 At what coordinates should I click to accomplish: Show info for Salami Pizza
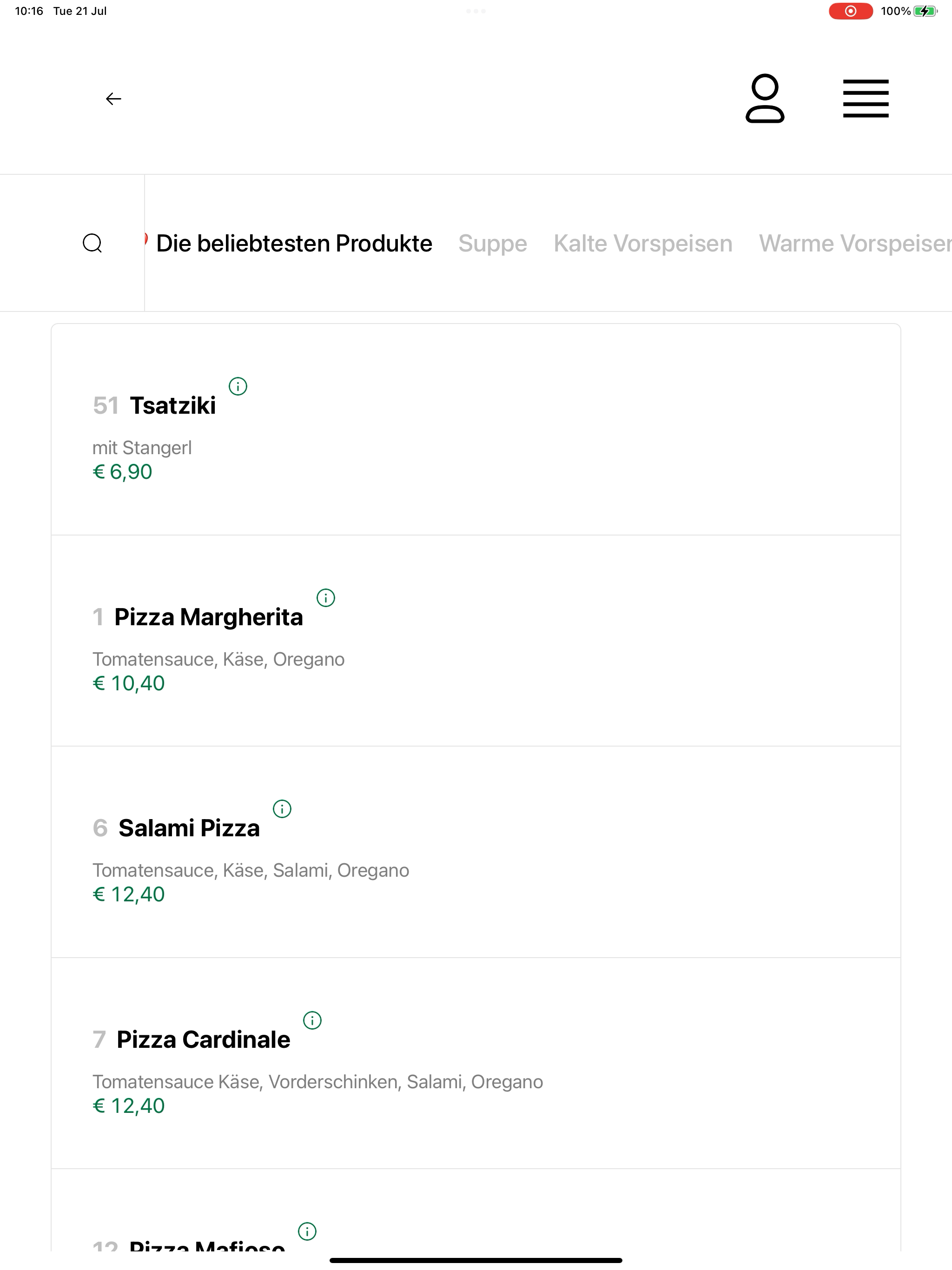click(282, 809)
